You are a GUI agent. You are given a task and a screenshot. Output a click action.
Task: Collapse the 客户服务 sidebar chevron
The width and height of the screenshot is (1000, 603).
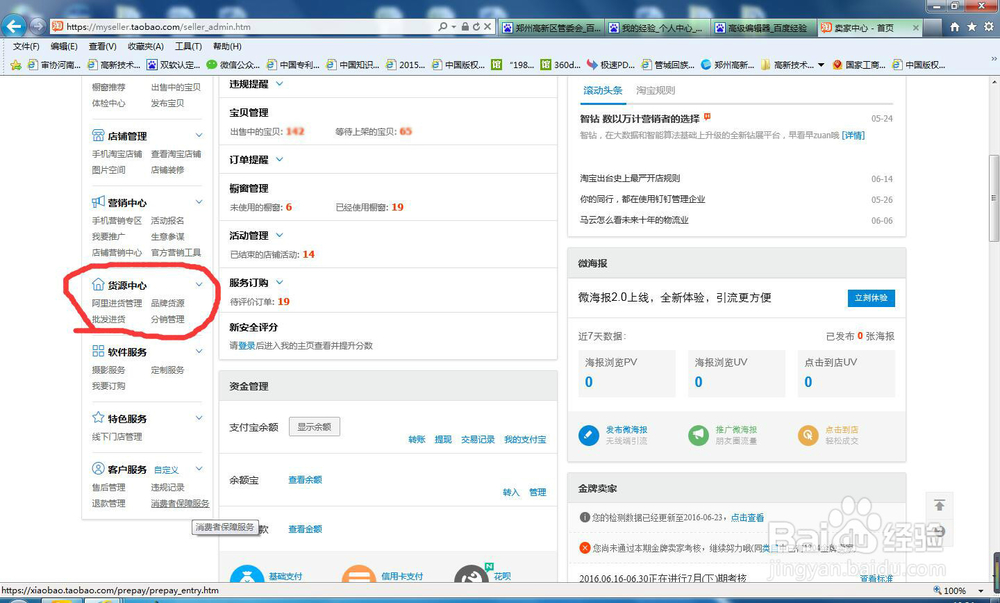(199, 469)
